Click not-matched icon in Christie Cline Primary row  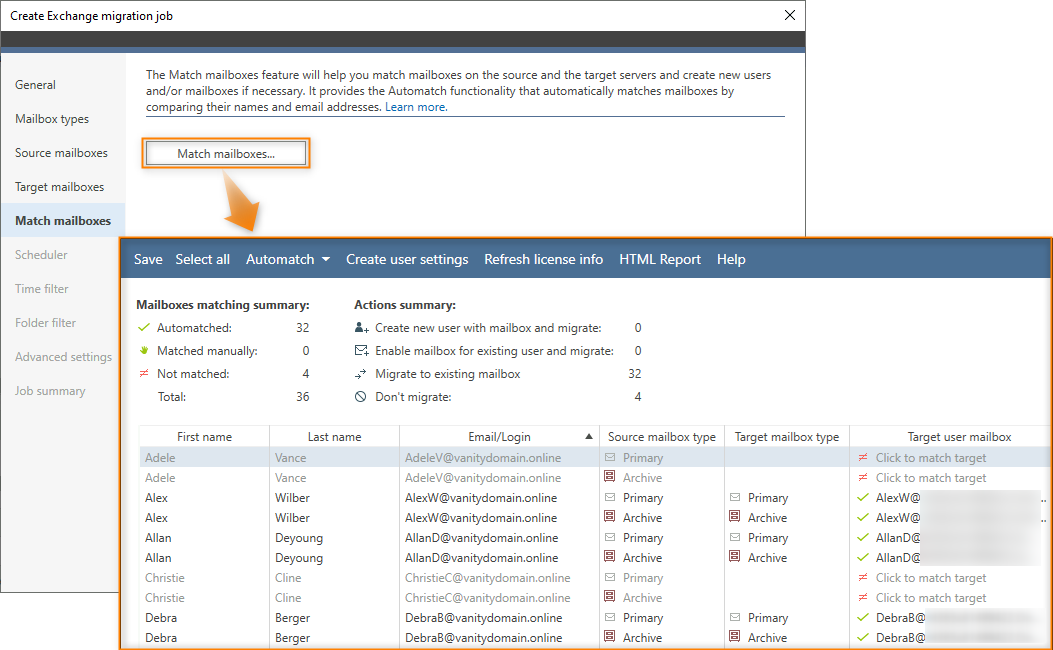point(863,577)
